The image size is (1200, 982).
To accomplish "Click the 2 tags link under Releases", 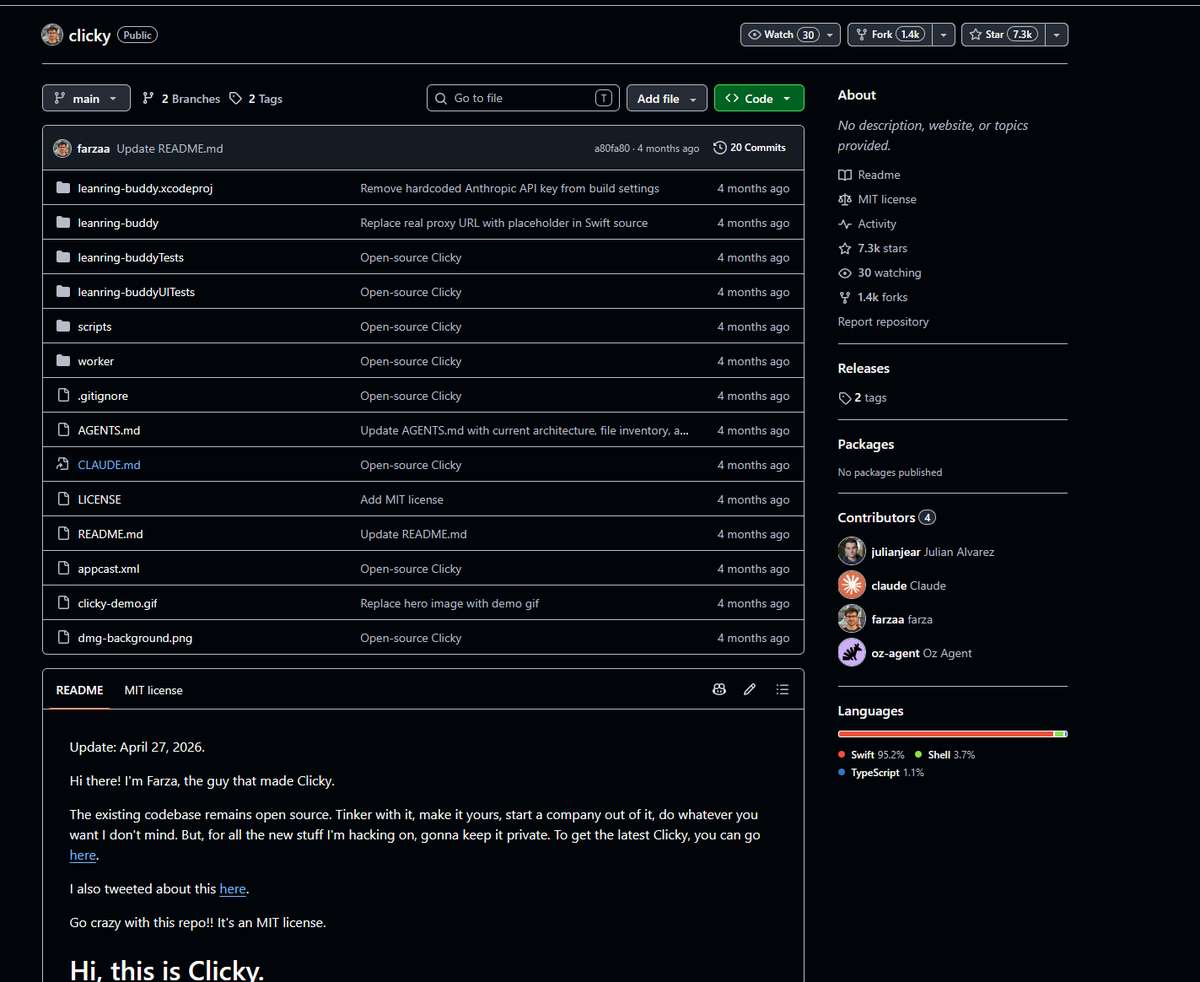I will tap(863, 398).
